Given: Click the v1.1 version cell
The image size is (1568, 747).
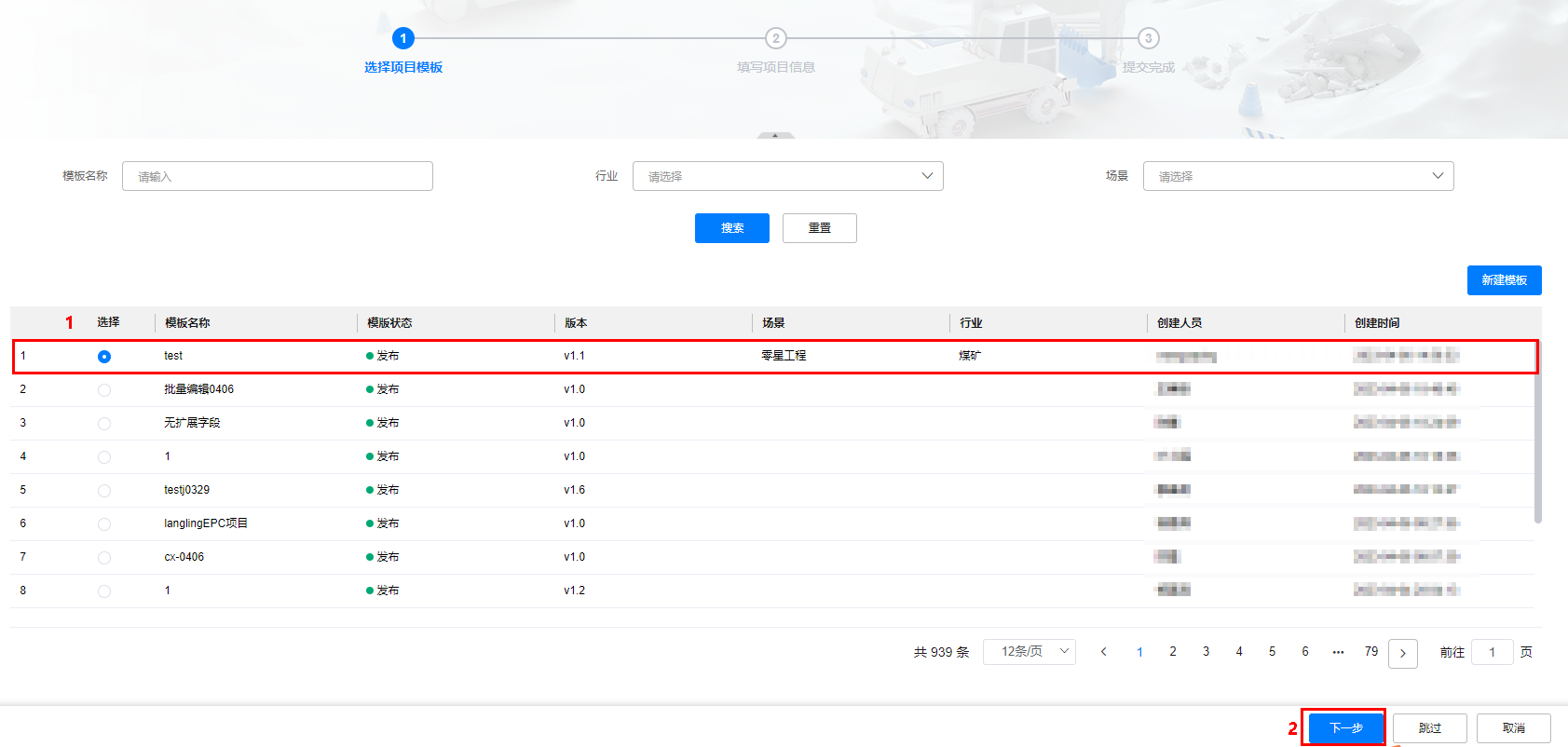Looking at the screenshot, I should pyautogui.click(x=574, y=356).
